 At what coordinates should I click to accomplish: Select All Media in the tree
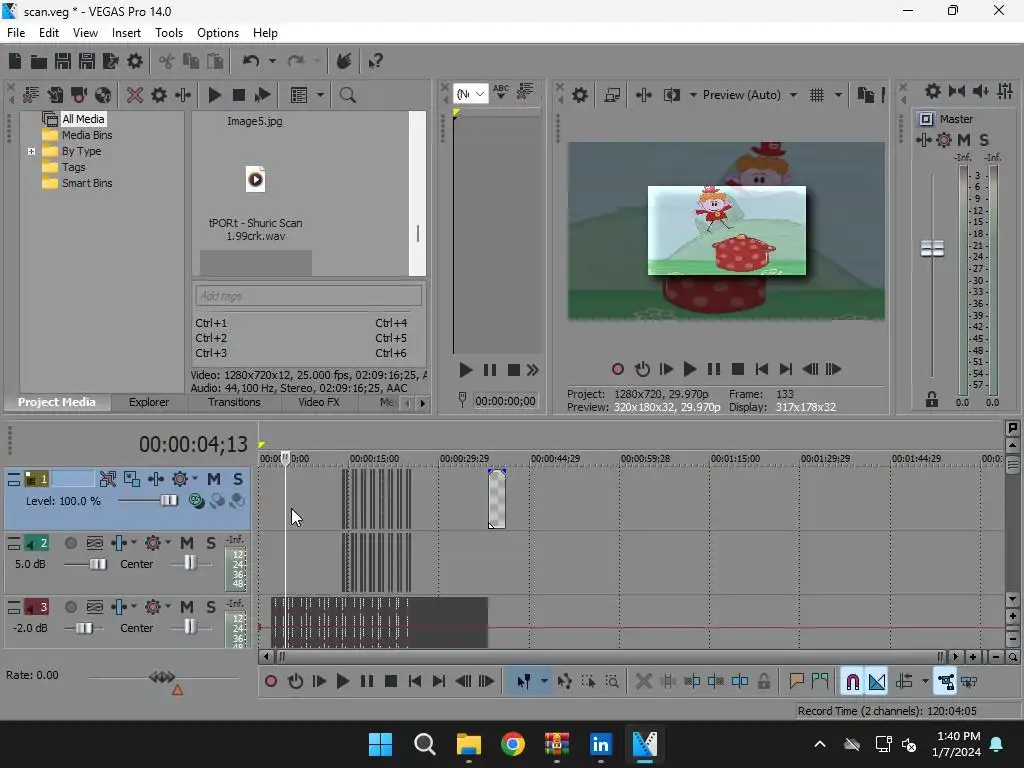83,120
